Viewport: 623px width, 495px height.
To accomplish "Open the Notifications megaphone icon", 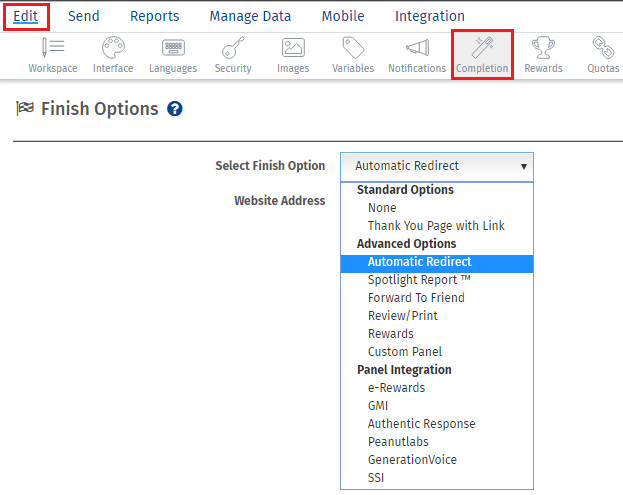I will (x=417, y=48).
